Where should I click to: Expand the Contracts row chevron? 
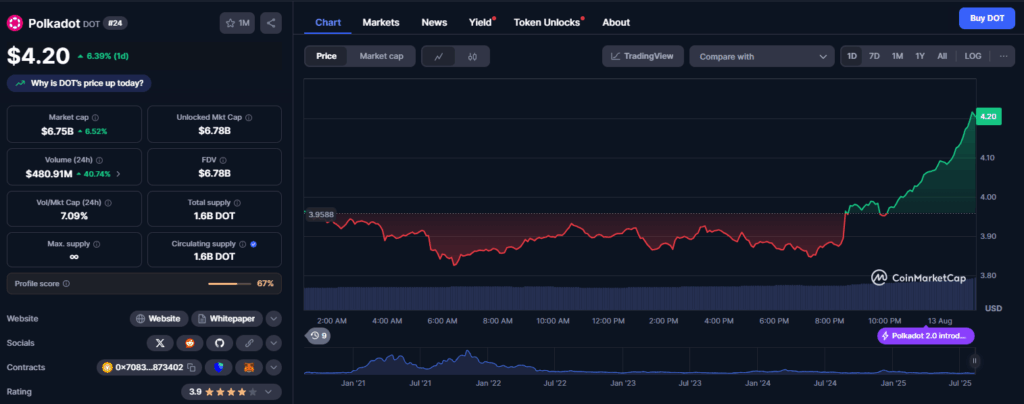pyautogui.click(x=274, y=367)
